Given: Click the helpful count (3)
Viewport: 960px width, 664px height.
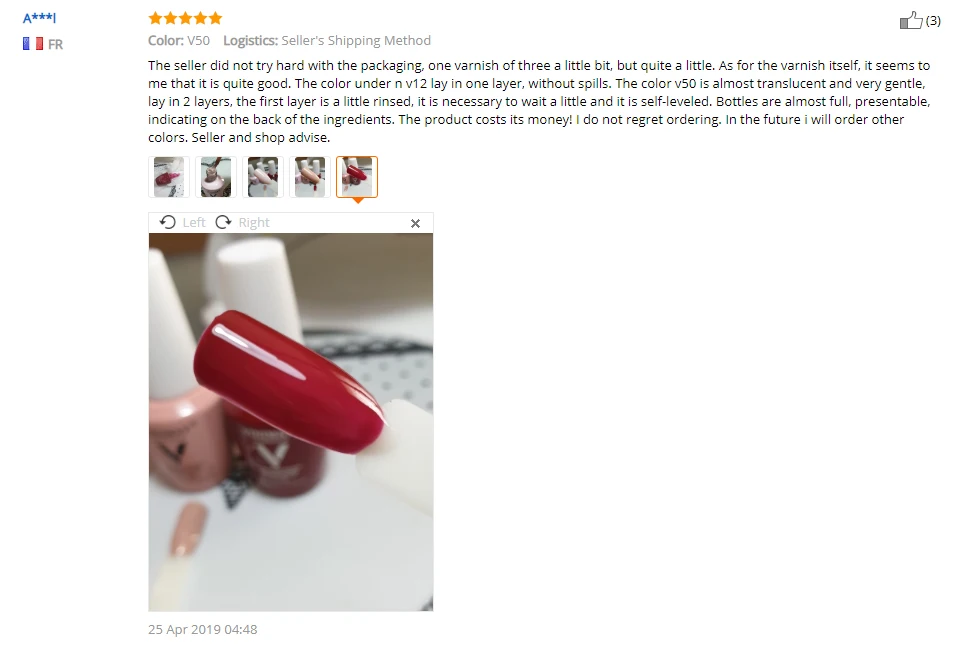Looking at the screenshot, I should (933, 21).
